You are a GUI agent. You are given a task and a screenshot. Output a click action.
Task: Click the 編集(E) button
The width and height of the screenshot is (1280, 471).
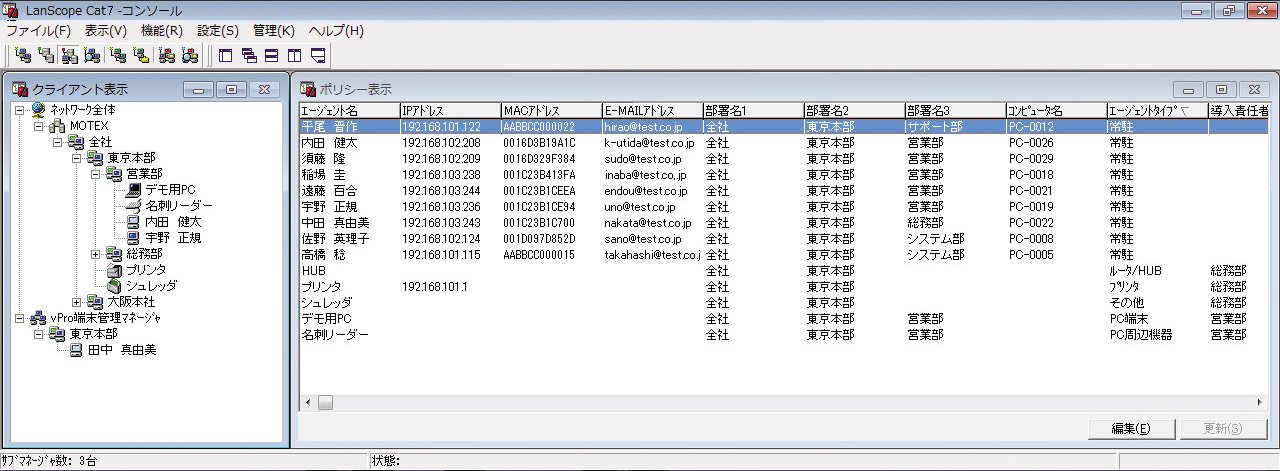pos(1130,429)
